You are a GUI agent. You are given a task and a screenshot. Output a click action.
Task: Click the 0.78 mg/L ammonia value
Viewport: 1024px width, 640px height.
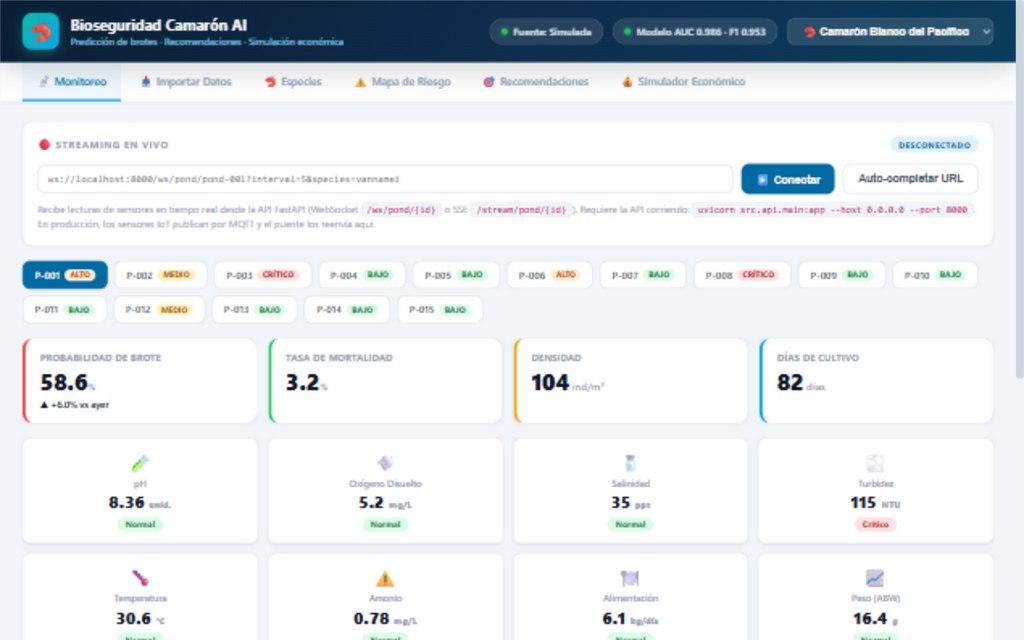coord(385,618)
